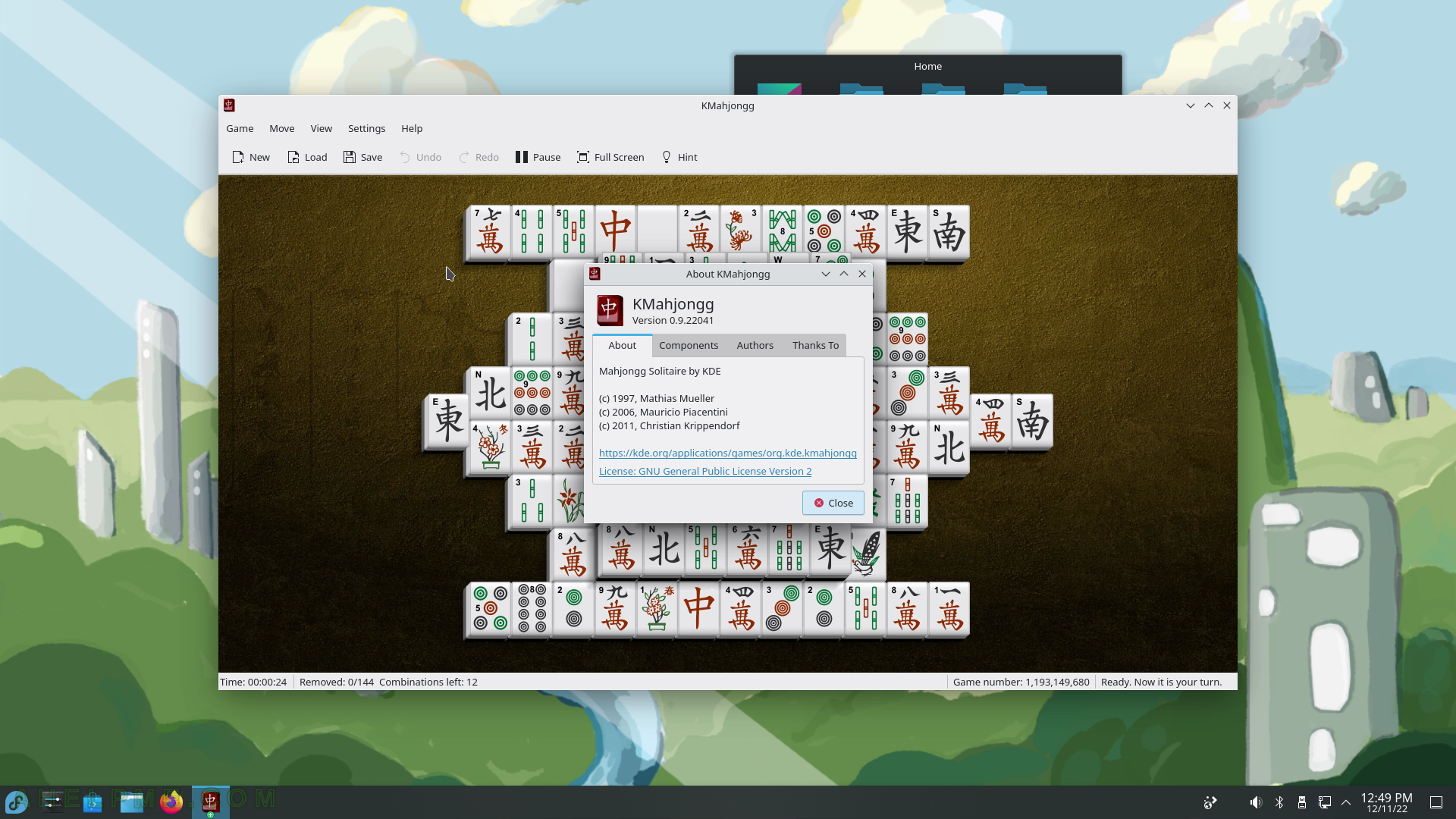The height and width of the screenshot is (819, 1456).
Task: Switch to the Components tab
Action: [688, 345]
